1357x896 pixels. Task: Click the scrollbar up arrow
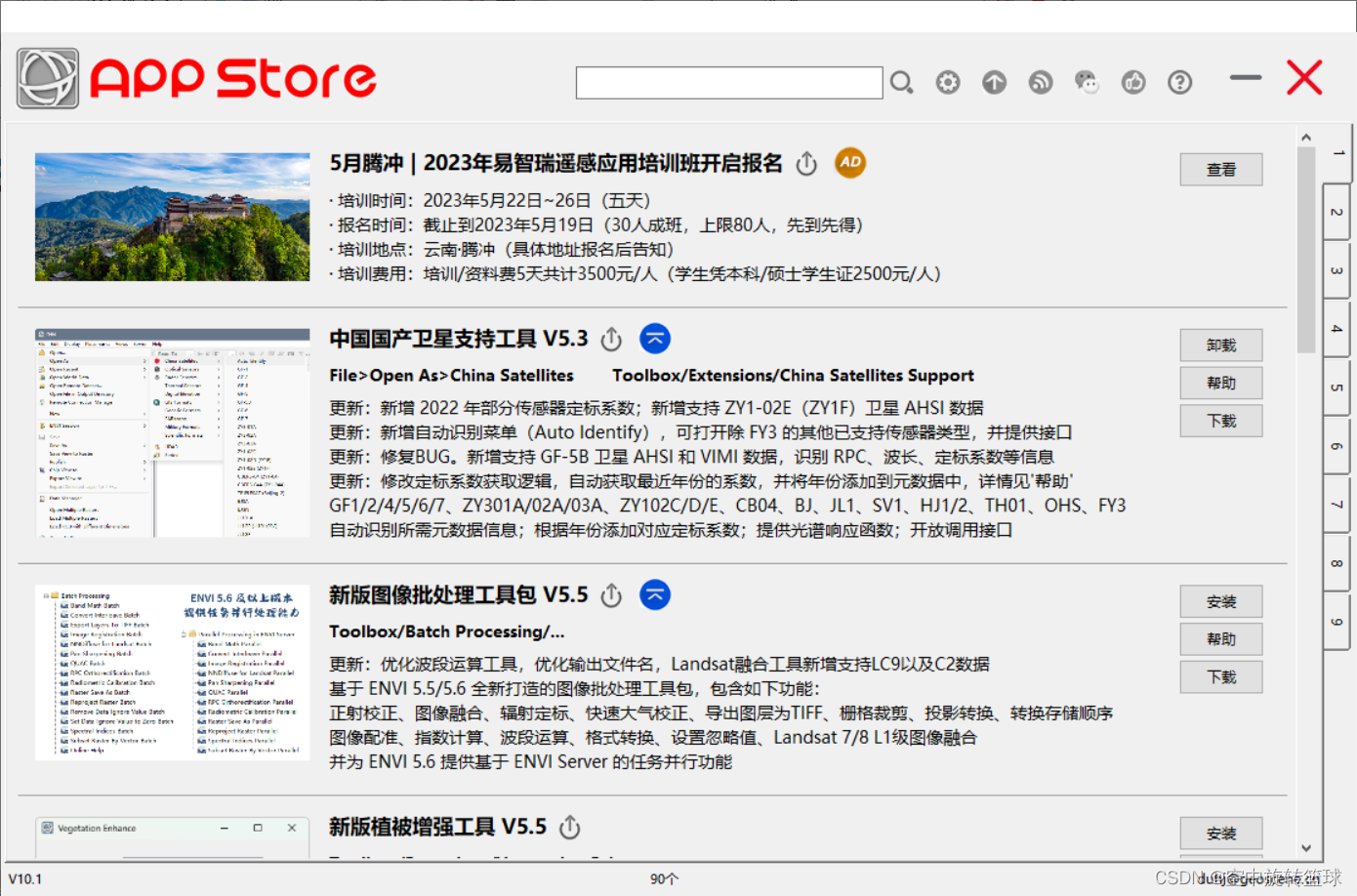coord(1306,138)
